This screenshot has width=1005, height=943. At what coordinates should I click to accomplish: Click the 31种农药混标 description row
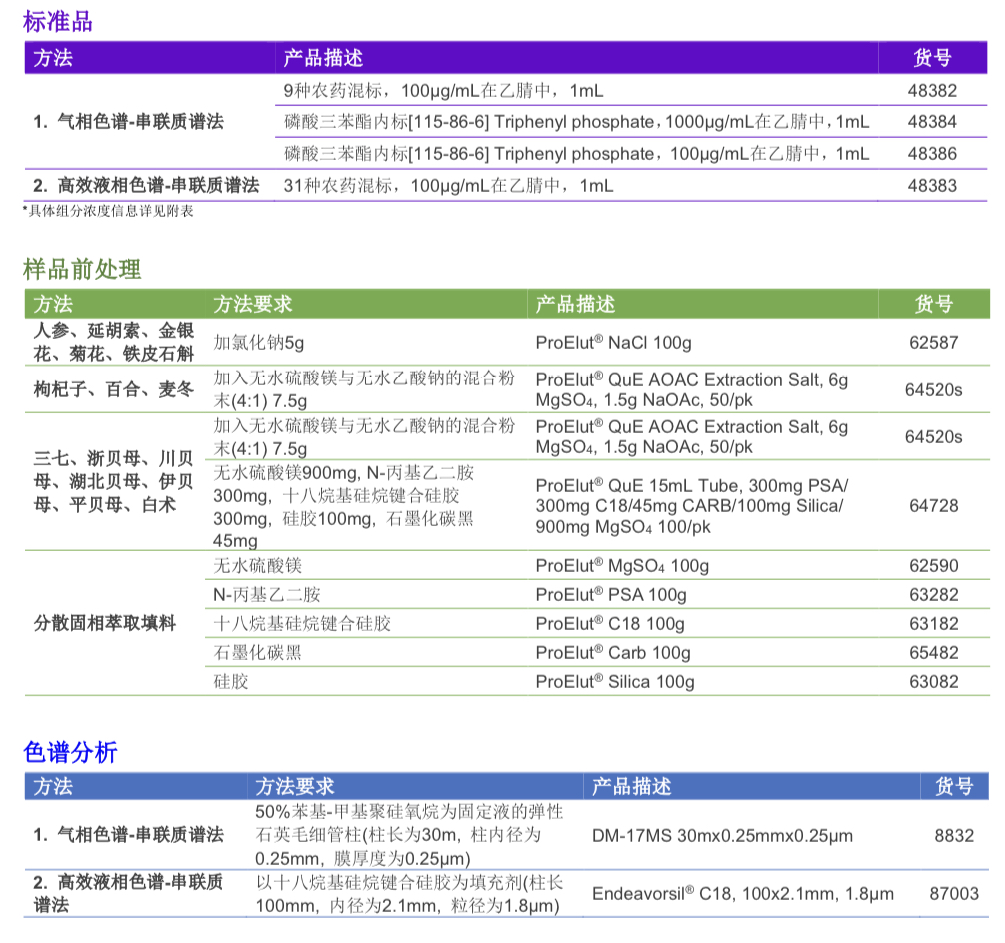(448, 185)
